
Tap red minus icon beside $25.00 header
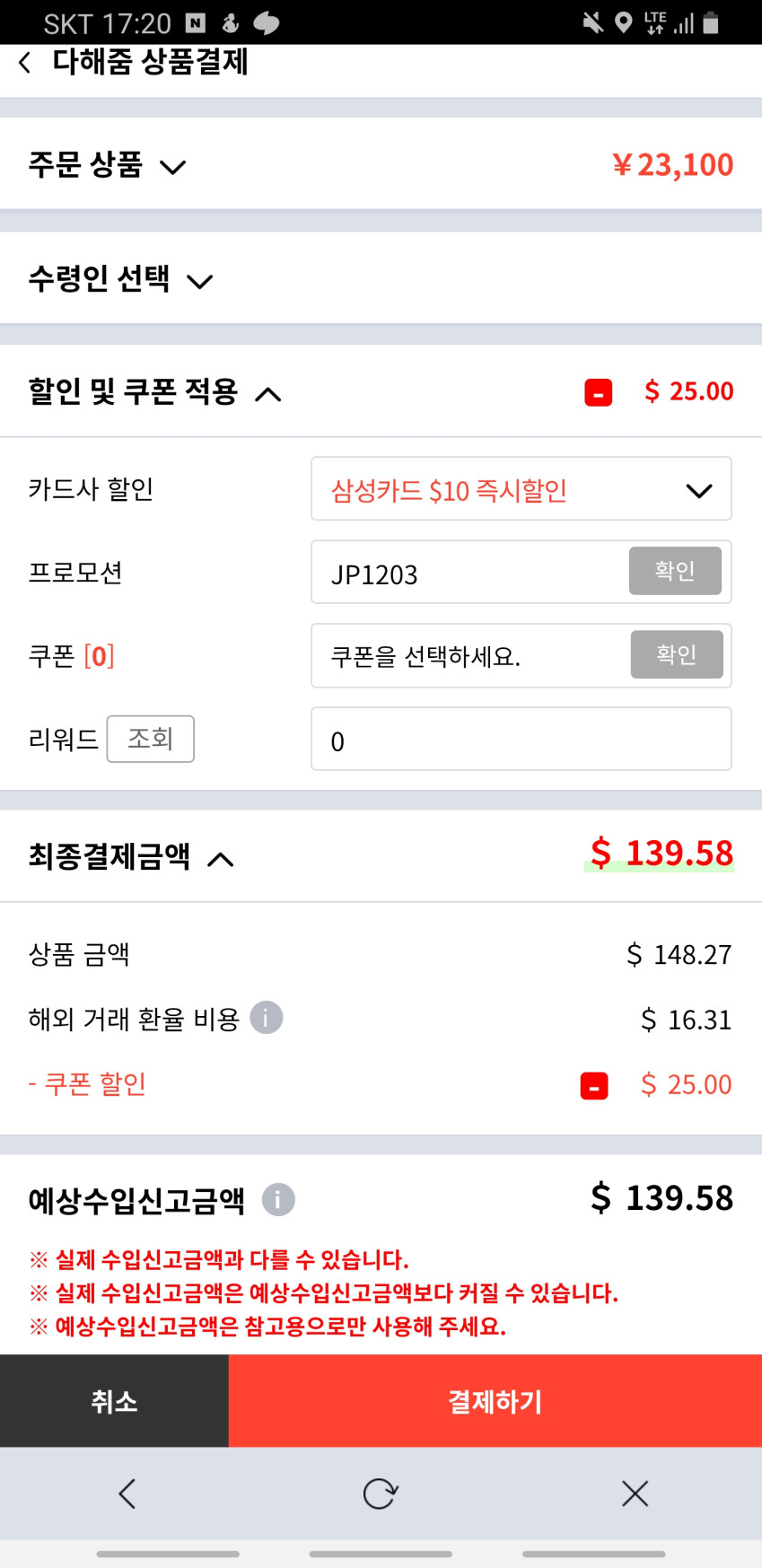pos(598,392)
